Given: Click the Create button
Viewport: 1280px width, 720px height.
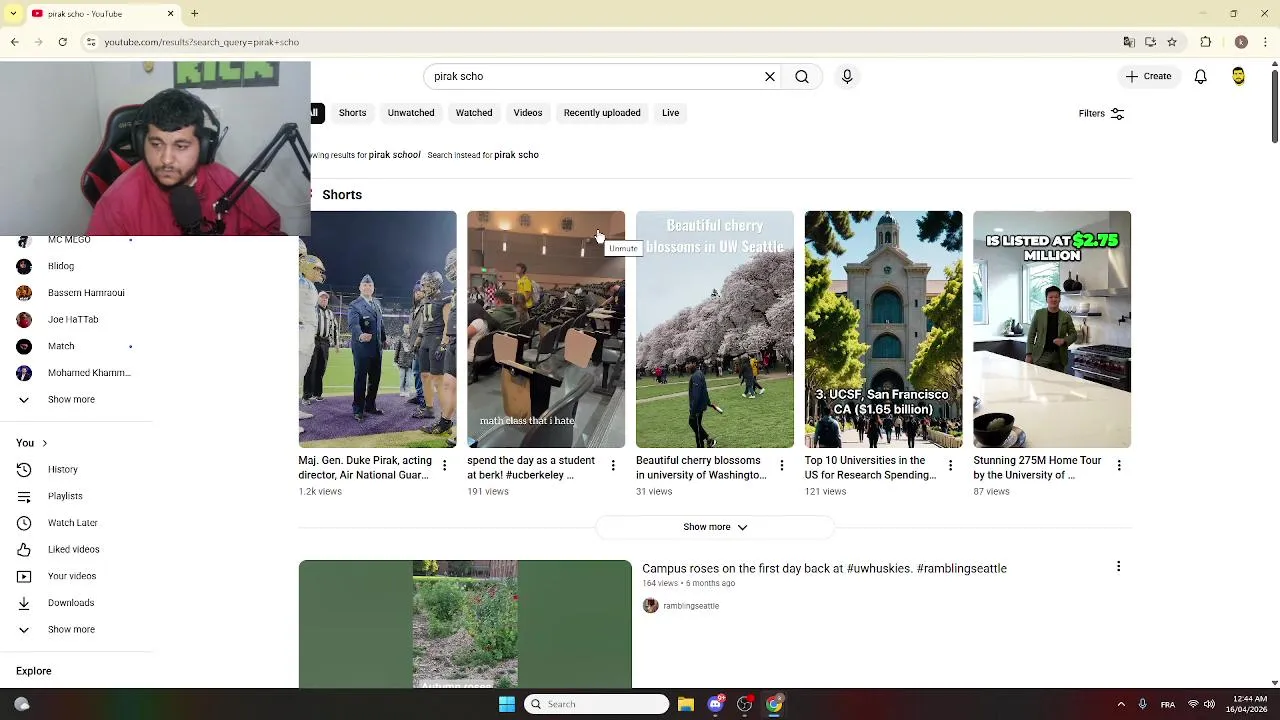Looking at the screenshot, I should [1148, 76].
